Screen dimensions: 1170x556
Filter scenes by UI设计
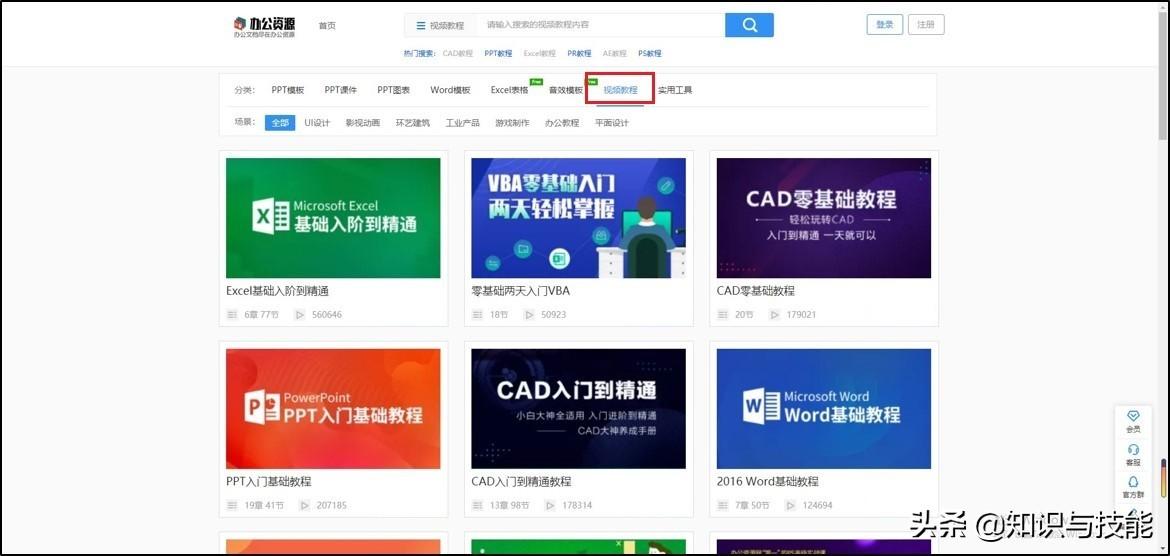pyautogui.click(x=317, y=123)
